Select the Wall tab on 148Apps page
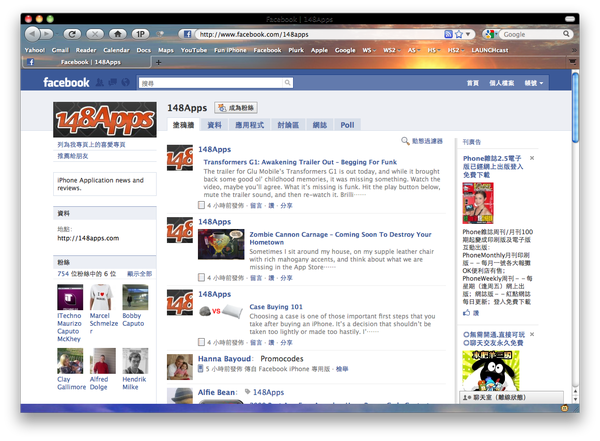This screenshot has height=441, width=600. pyautogui.click(x=183, y=125)
